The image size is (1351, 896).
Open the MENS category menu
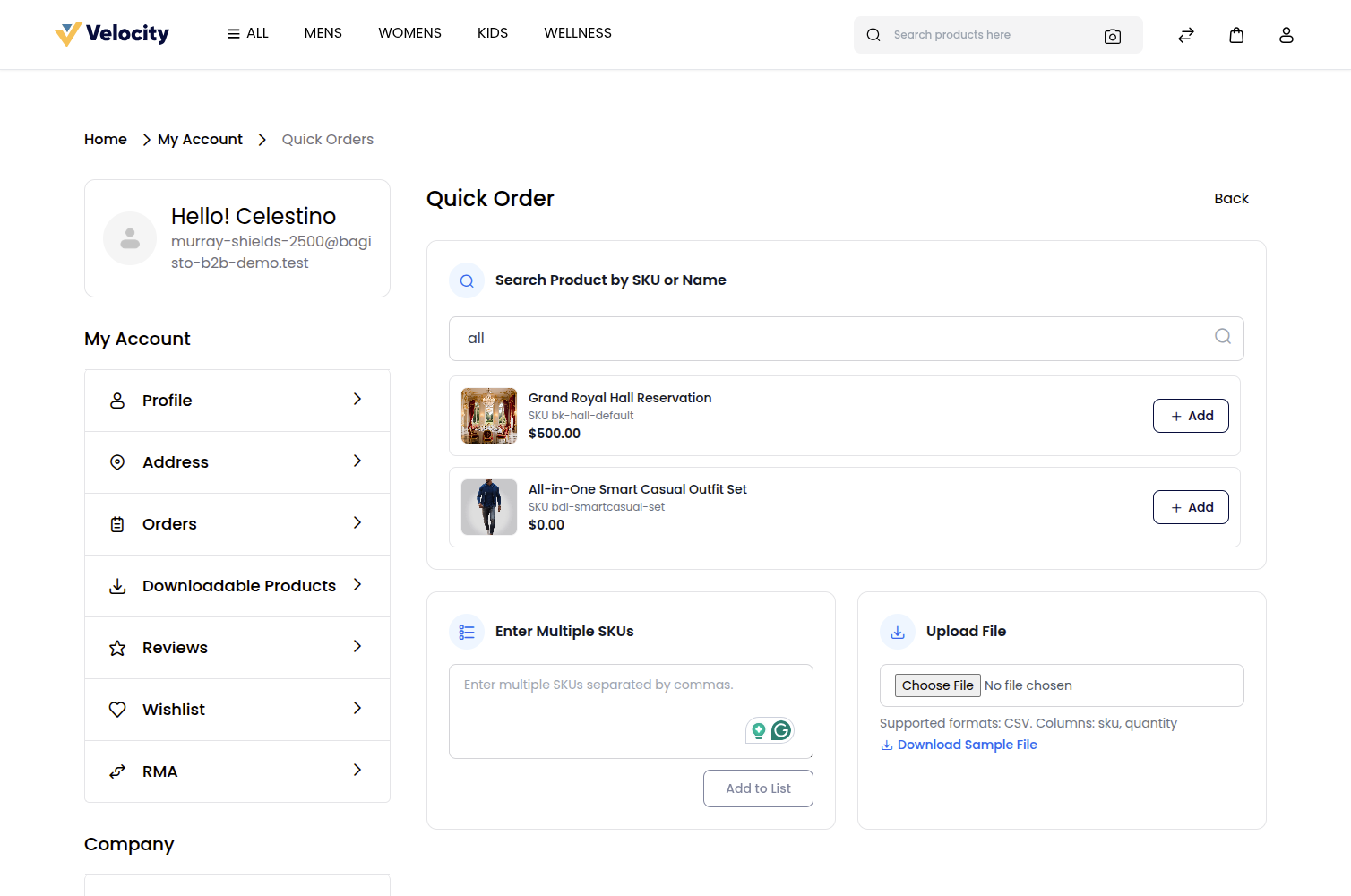[323, 33]
